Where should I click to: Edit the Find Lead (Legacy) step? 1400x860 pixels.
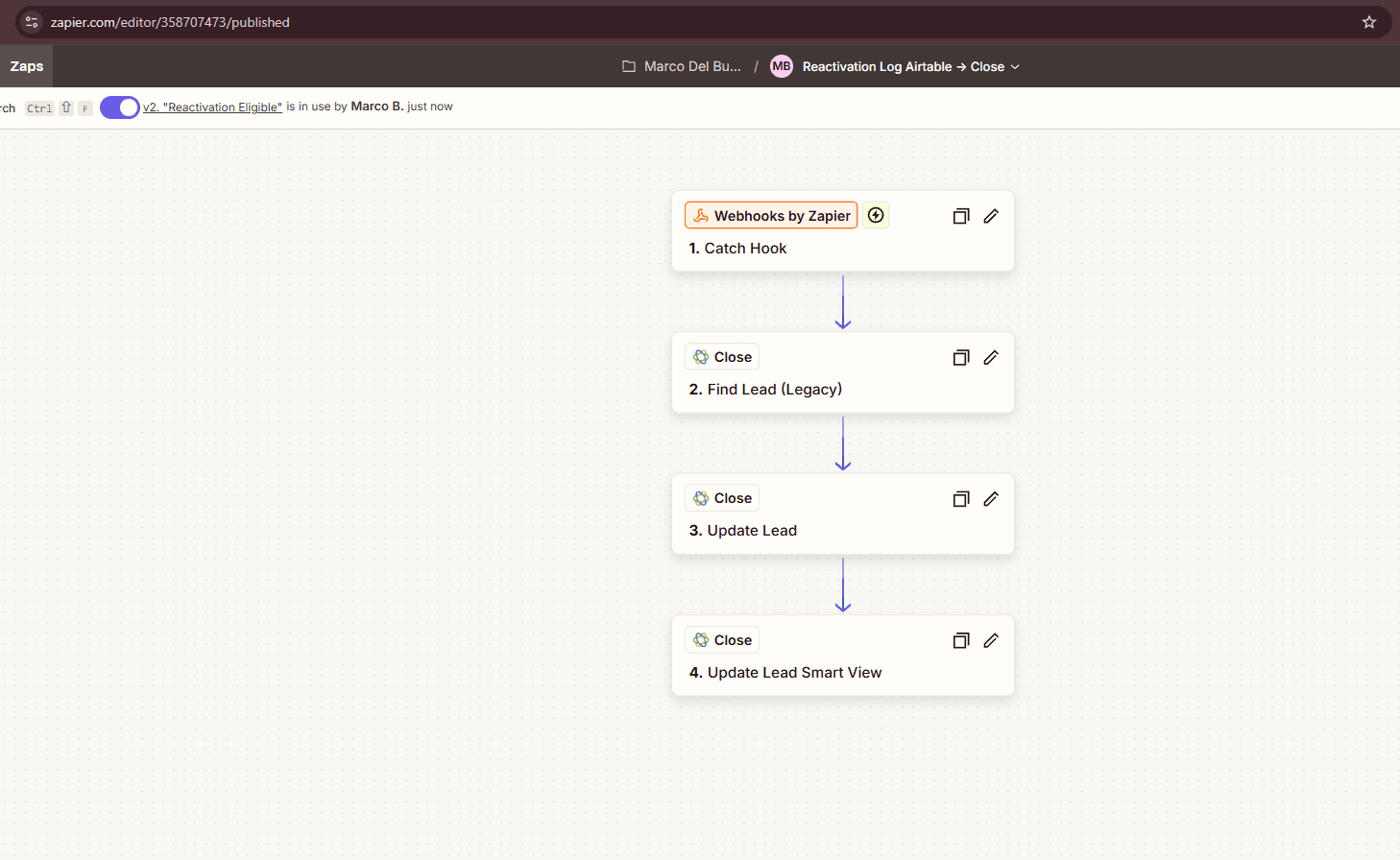click(x=991, y=357)
